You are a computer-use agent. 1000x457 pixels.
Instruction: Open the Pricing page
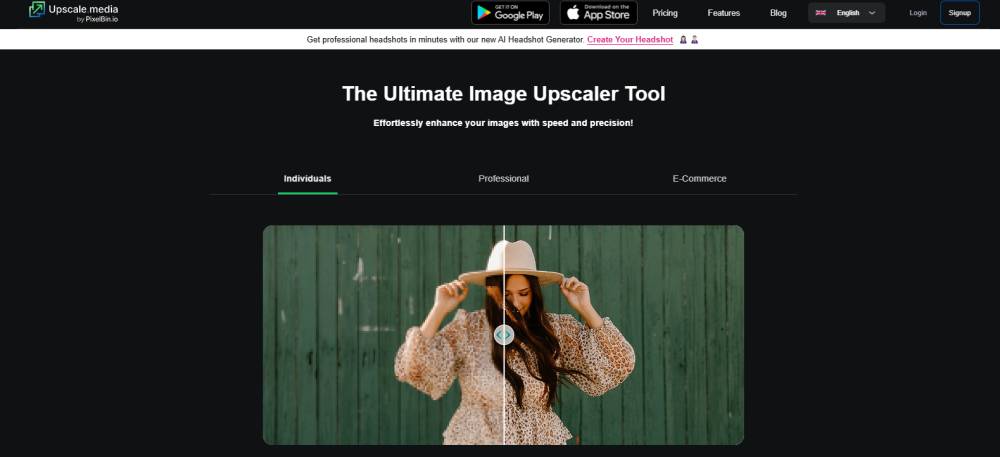(665, 13)
